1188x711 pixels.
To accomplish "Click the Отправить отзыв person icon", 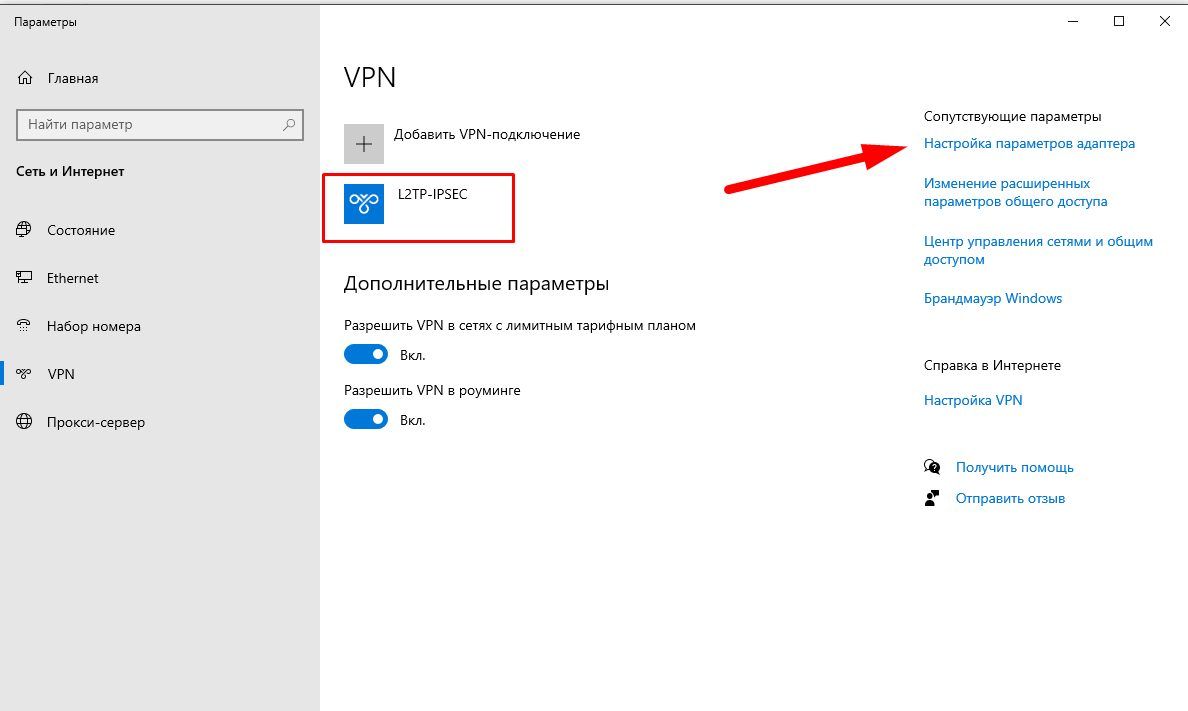I will tap(932, 498).
